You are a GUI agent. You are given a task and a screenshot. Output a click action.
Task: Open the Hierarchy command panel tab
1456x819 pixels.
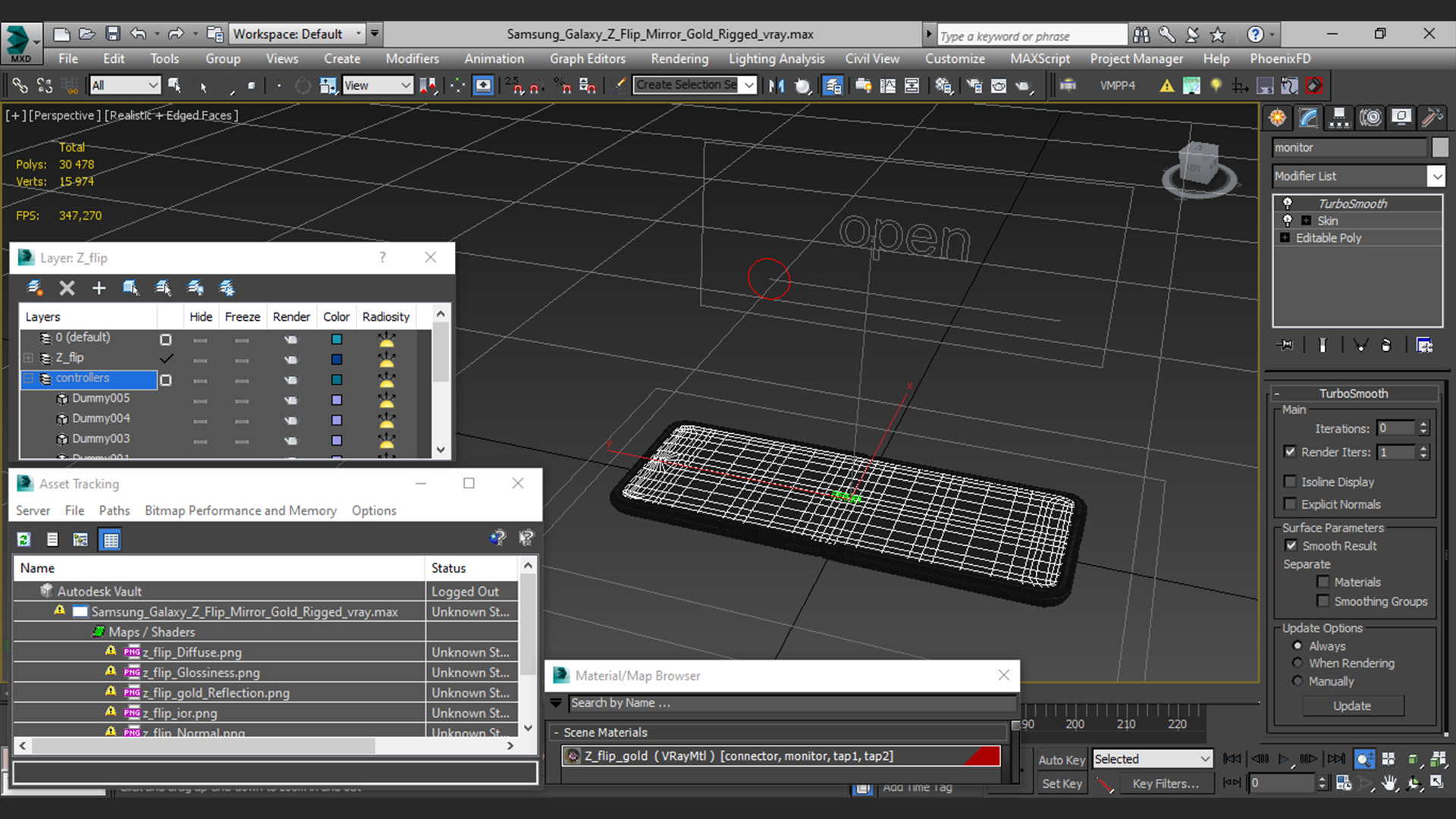coord(1339,118)
